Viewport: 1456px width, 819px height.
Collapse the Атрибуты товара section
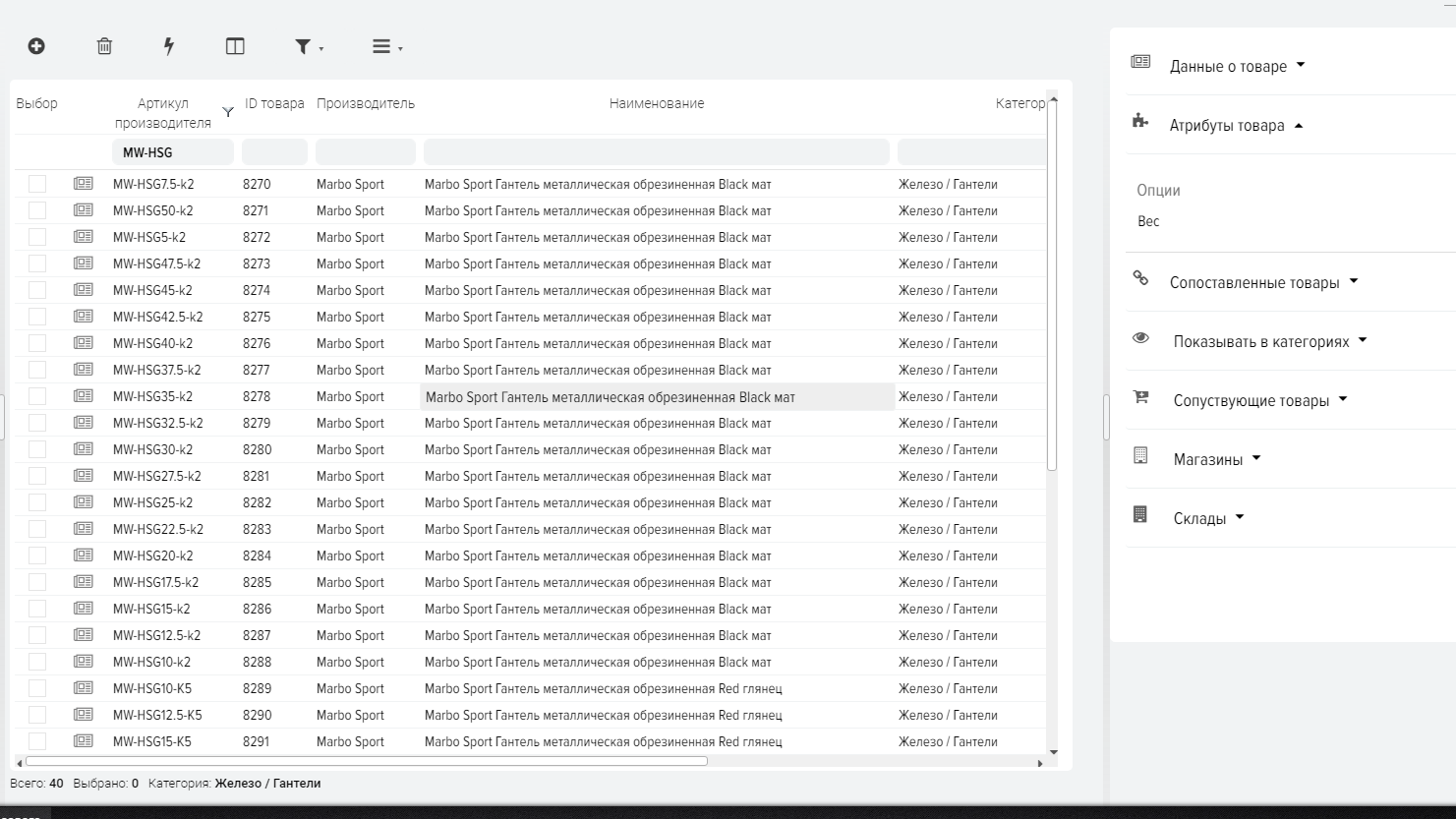(1236, 125)
